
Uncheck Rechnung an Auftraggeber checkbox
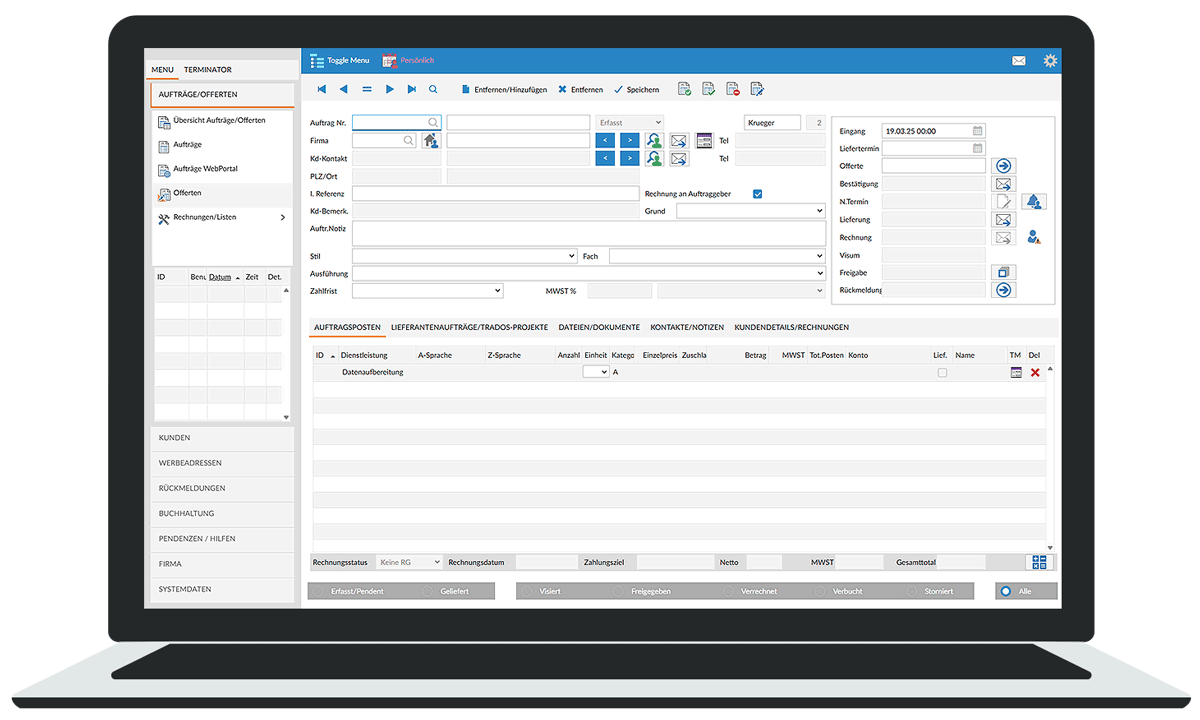pyautogui.click(x=757, y=194)
